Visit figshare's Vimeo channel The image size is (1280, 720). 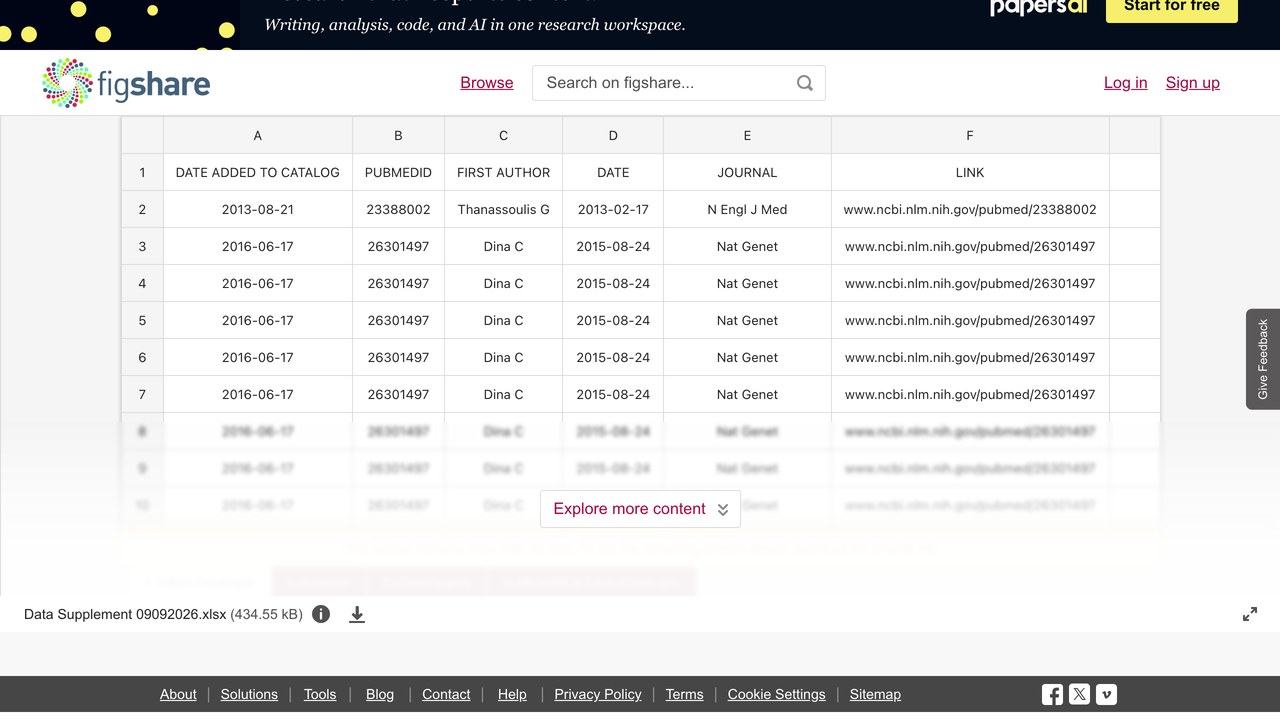click(1106, 694)
